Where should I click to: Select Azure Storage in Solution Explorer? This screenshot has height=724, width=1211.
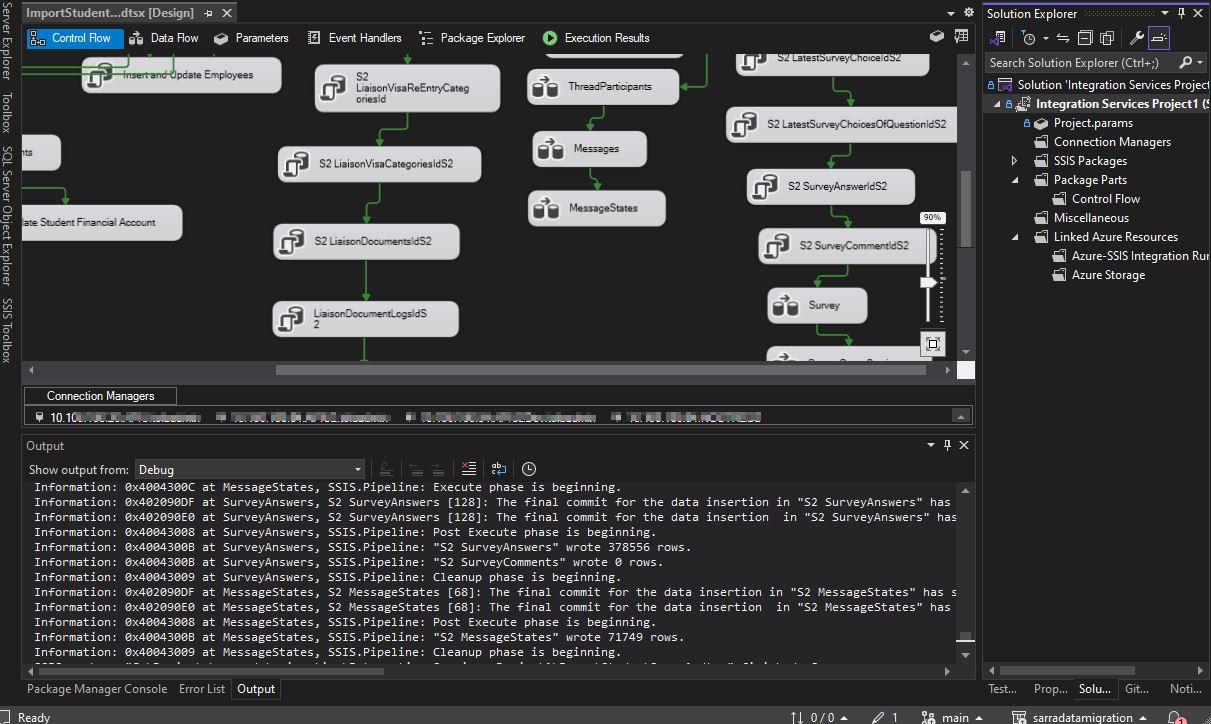(x=1108, y=275)
